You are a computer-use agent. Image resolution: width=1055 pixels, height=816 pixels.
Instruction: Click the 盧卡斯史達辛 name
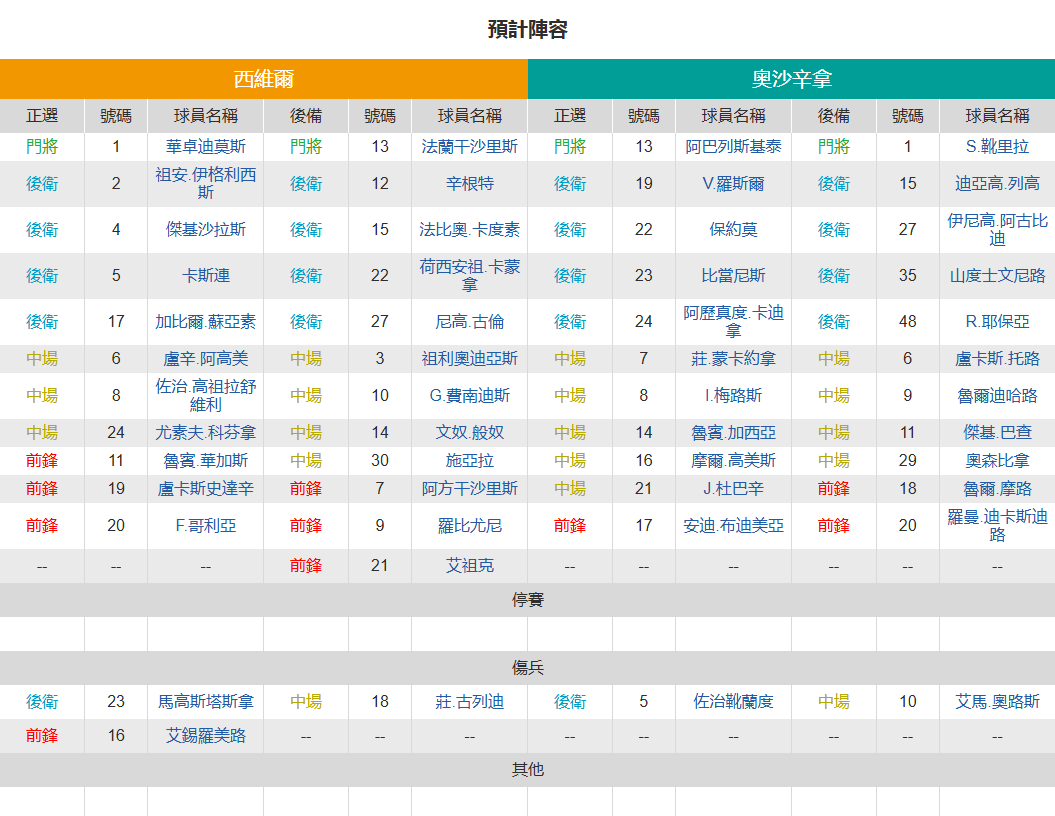click(x=205, y=488)
